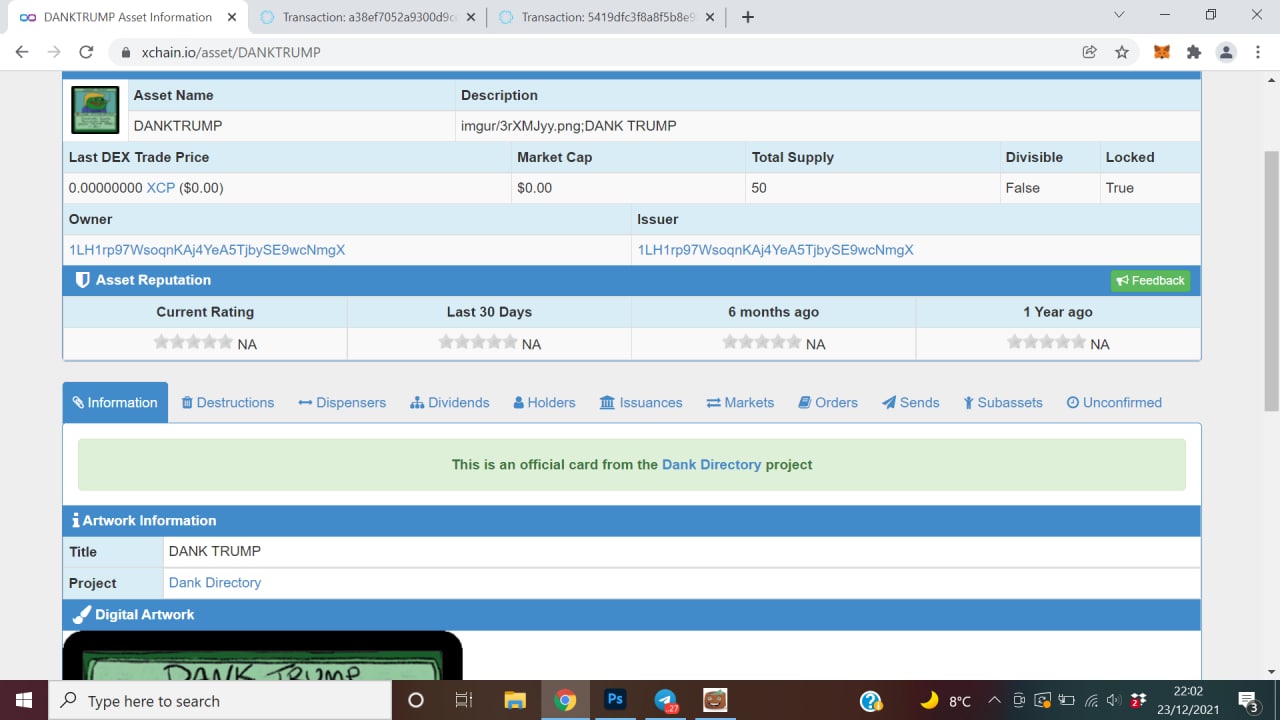This screenshot has height=720, width=1280.
Task: Click the browser back arrow
Action: (22, 52)
